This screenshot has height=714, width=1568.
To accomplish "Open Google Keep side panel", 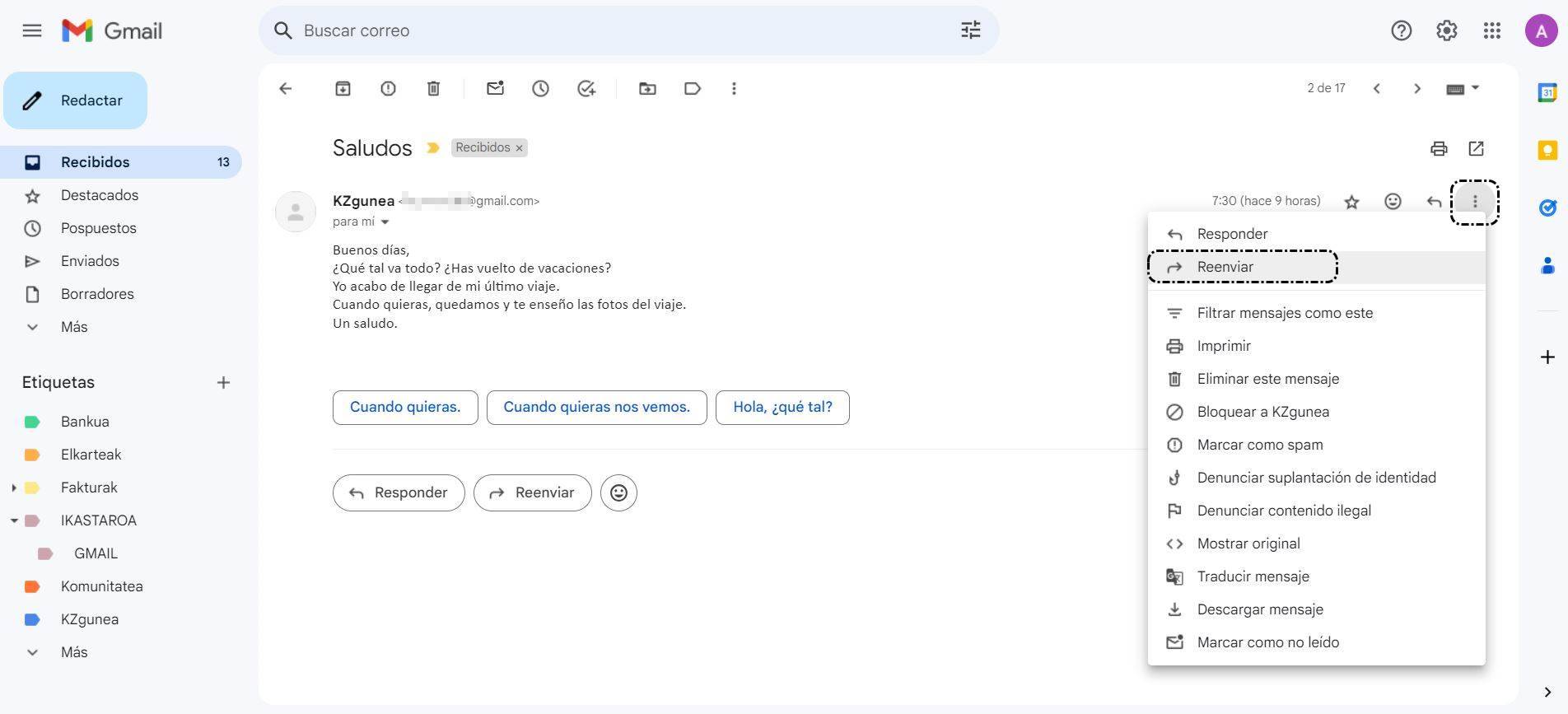I will (x=1547, y=150).
